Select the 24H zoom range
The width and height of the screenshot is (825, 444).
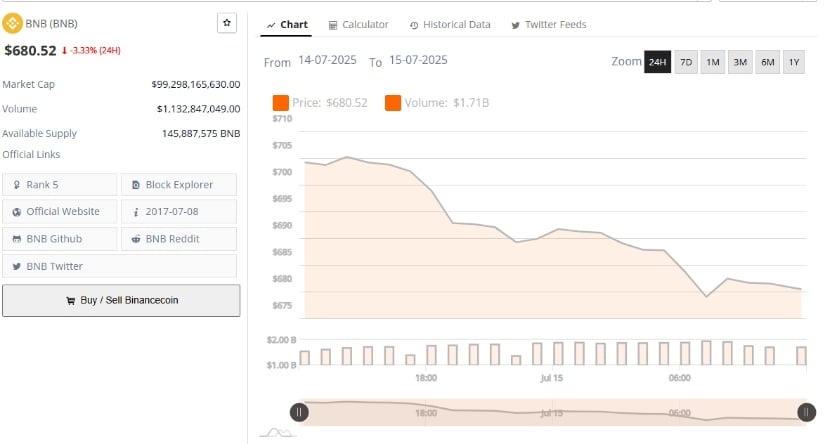[x=657, y=62]
